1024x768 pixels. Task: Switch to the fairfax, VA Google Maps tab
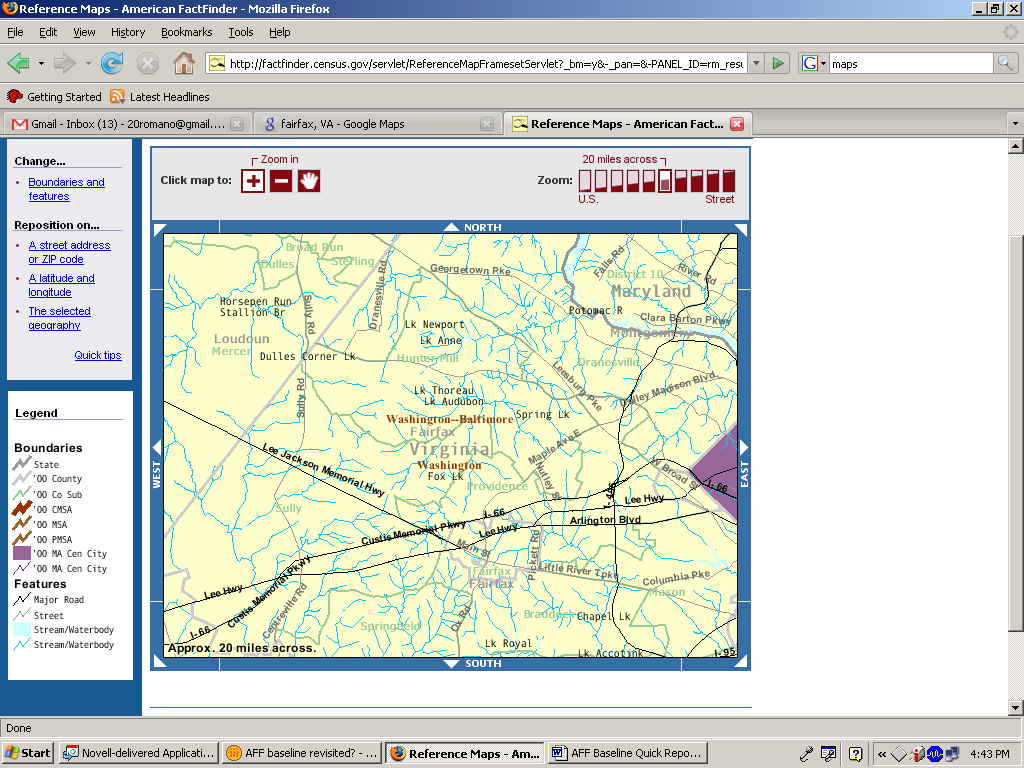coord(377,124)
